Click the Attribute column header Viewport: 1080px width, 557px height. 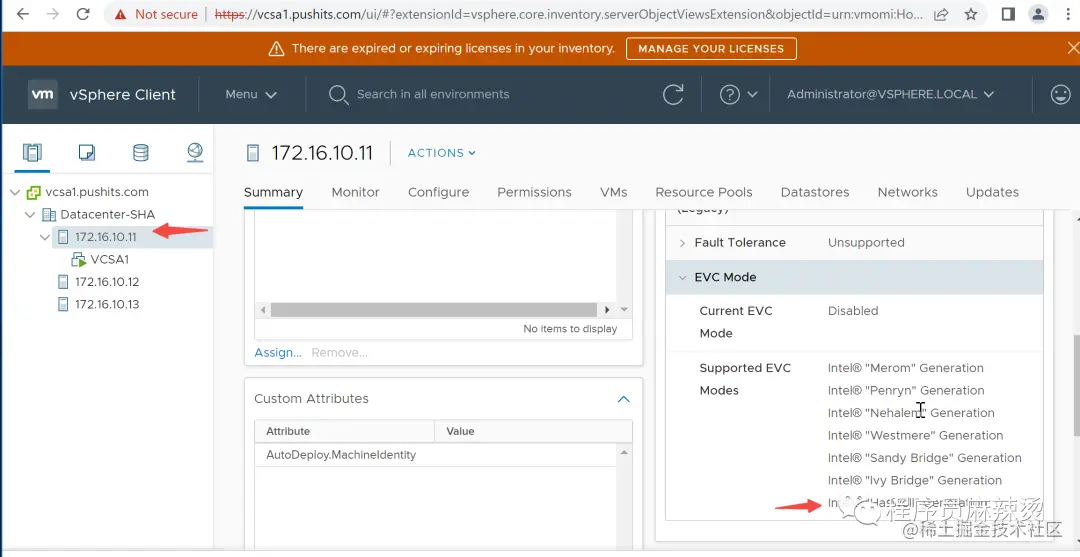(344, 431)
